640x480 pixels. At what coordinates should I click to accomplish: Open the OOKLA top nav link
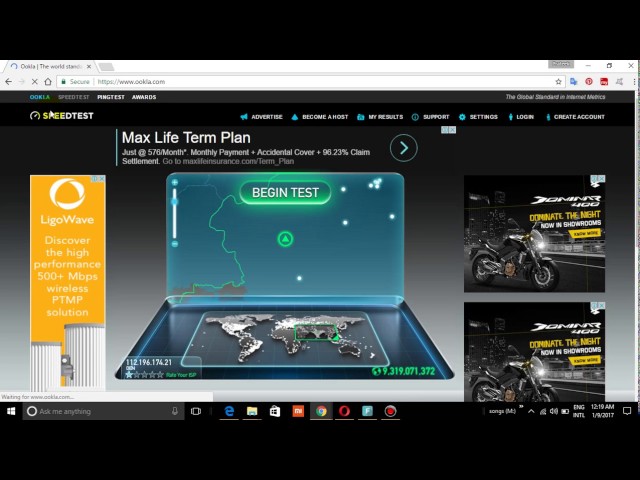(40, 97)
